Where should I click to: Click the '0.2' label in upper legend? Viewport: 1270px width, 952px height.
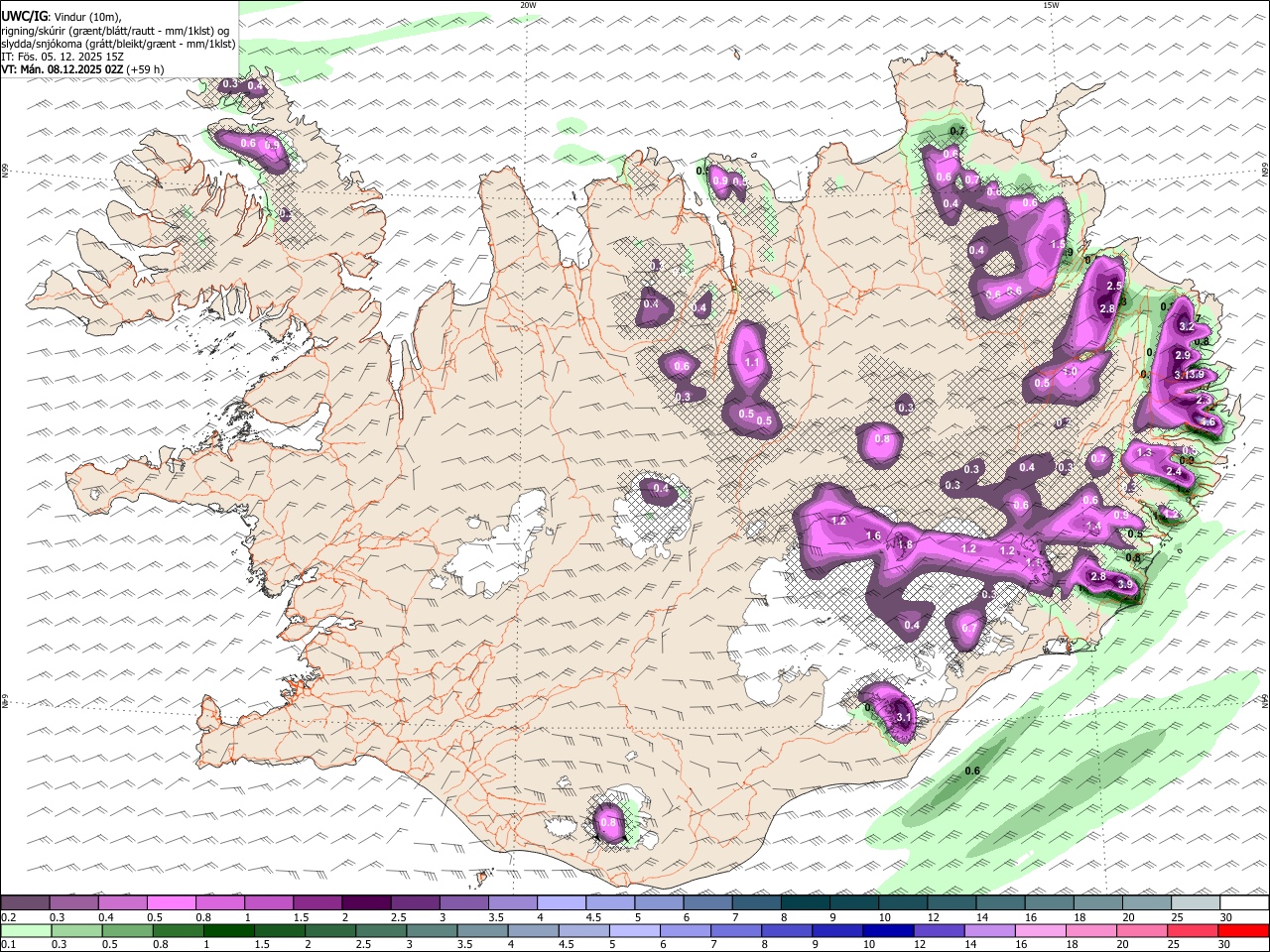pyautogui.click(x=8, y=917)
